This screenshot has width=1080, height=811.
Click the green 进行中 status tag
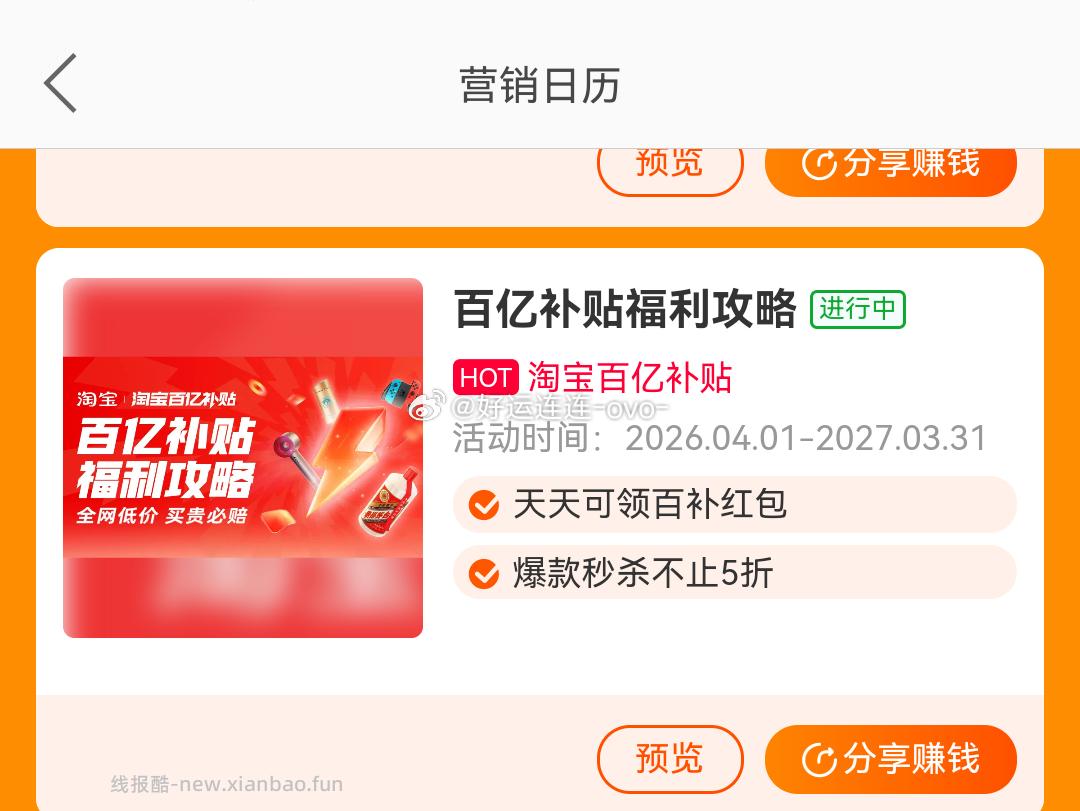coord(858,309)
